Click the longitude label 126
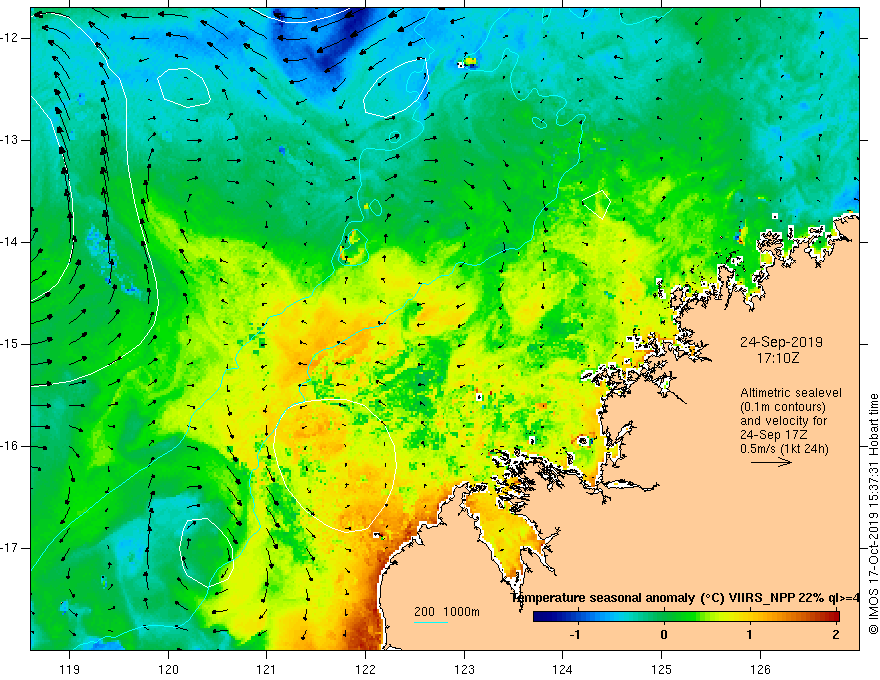The height and width of the screenshot is (680, 880). coord(760,669)
